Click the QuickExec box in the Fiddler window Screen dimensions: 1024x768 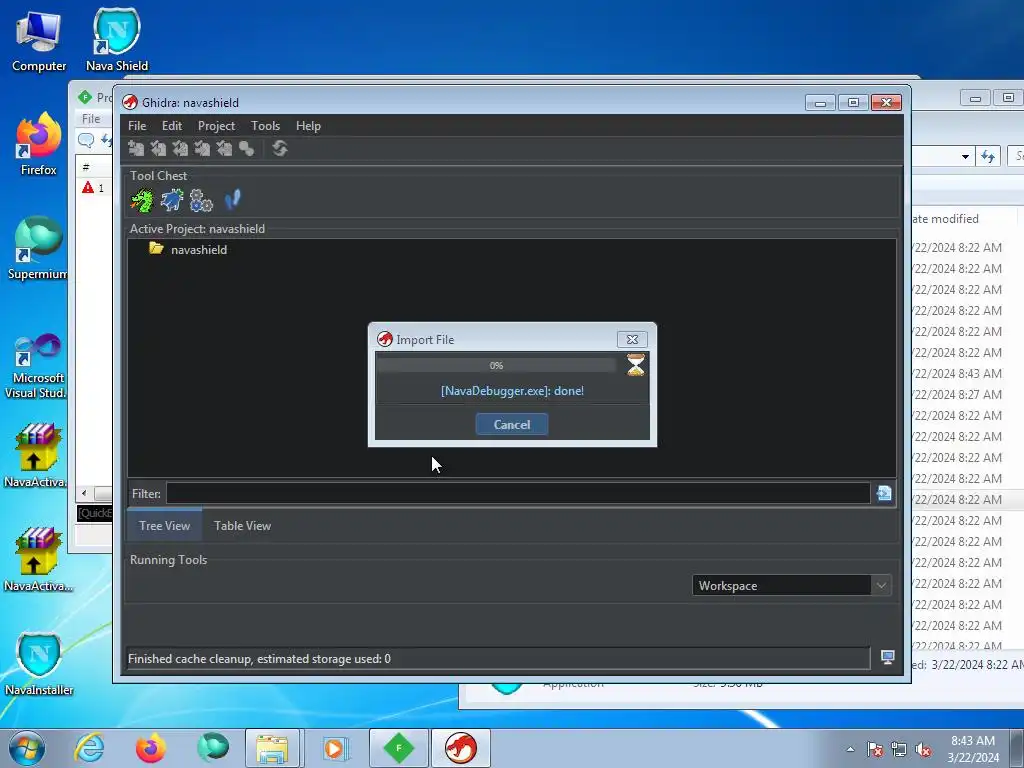point(95,513)
